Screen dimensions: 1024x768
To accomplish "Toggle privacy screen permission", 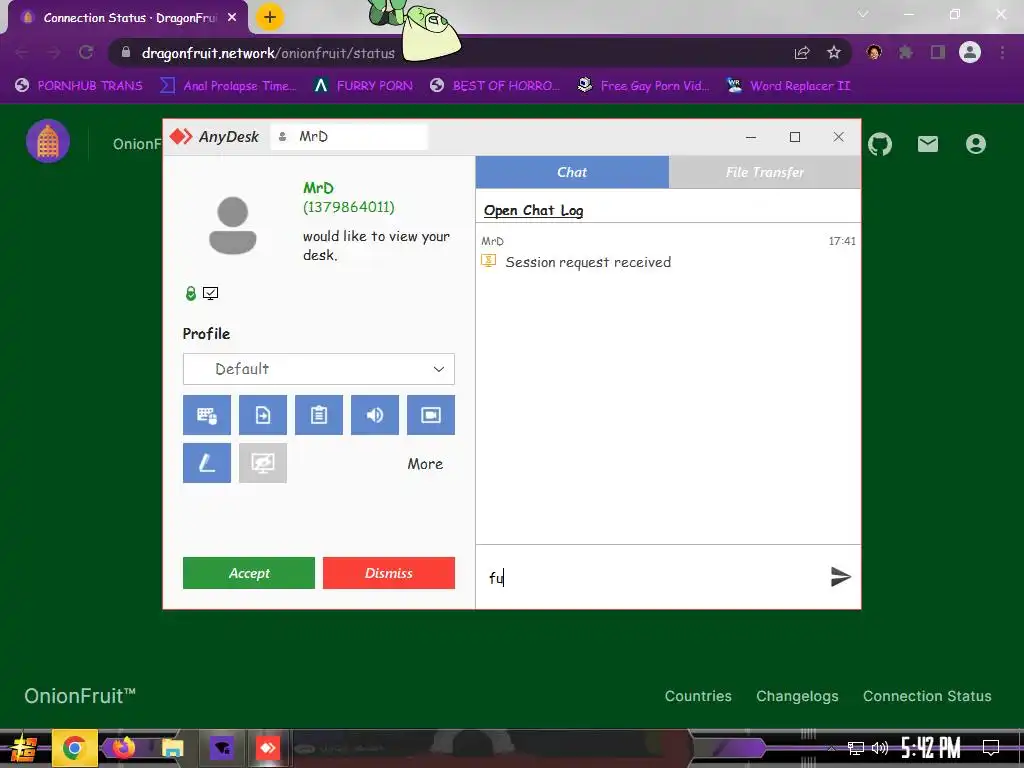I will tap(263, 463).
